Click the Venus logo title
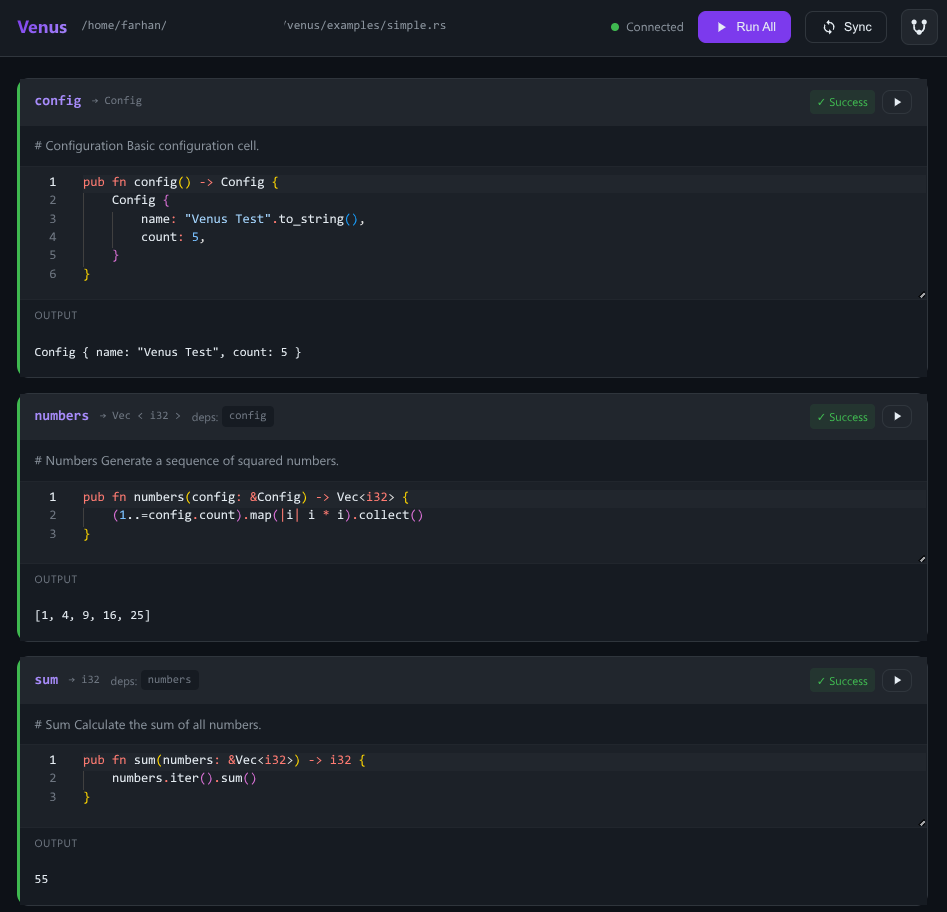Screen dimensions: 947x912 point(42,27)
